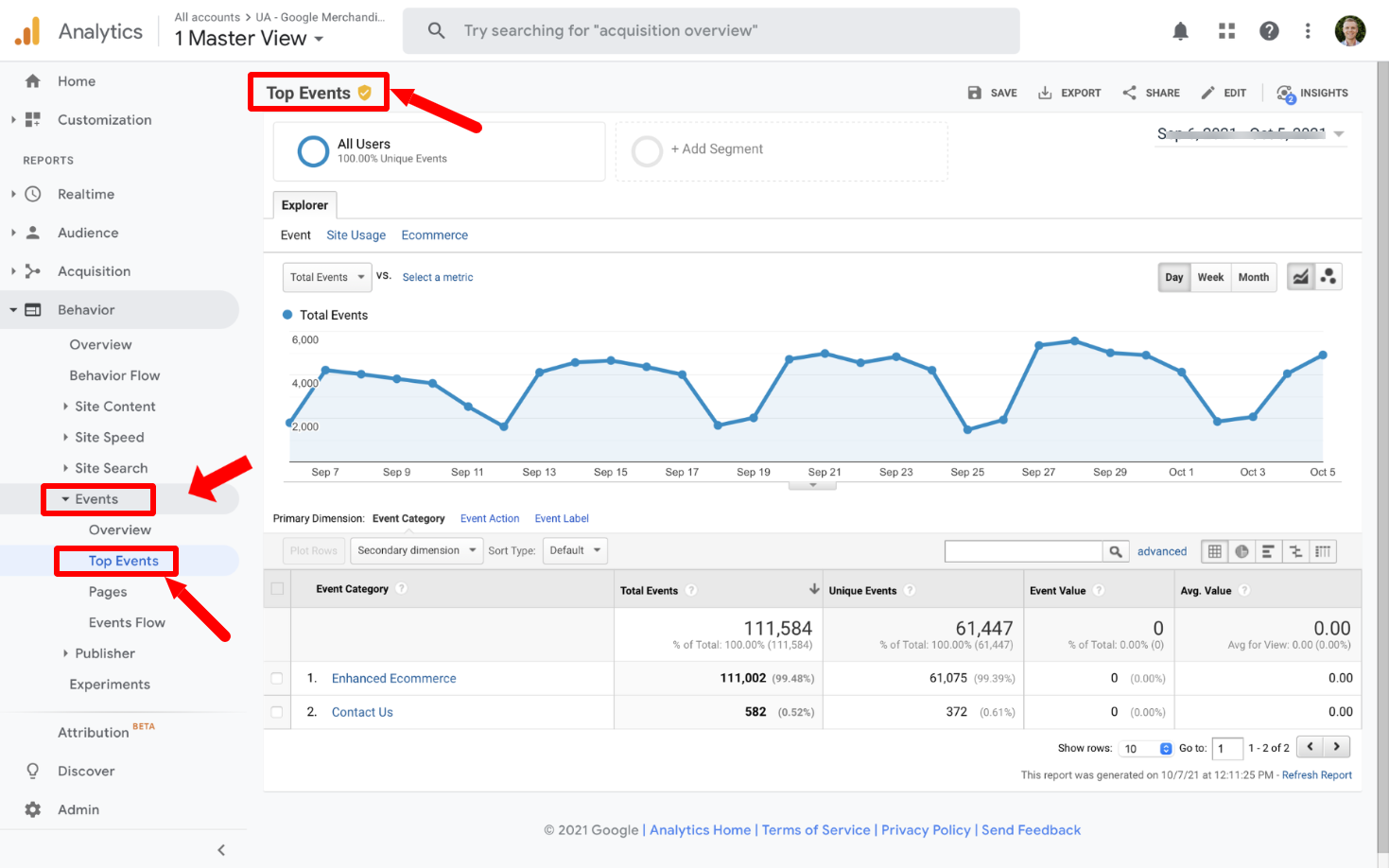Tick the select-all checkbox in table header
Viewport: 1389px width, 868px height.
(277, 589)
